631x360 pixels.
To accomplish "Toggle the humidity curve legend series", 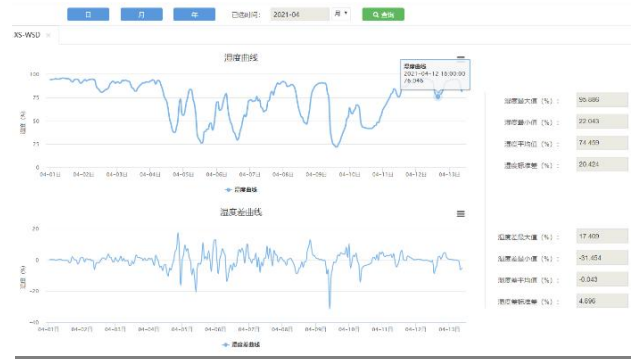I will [x=241, y=189].
